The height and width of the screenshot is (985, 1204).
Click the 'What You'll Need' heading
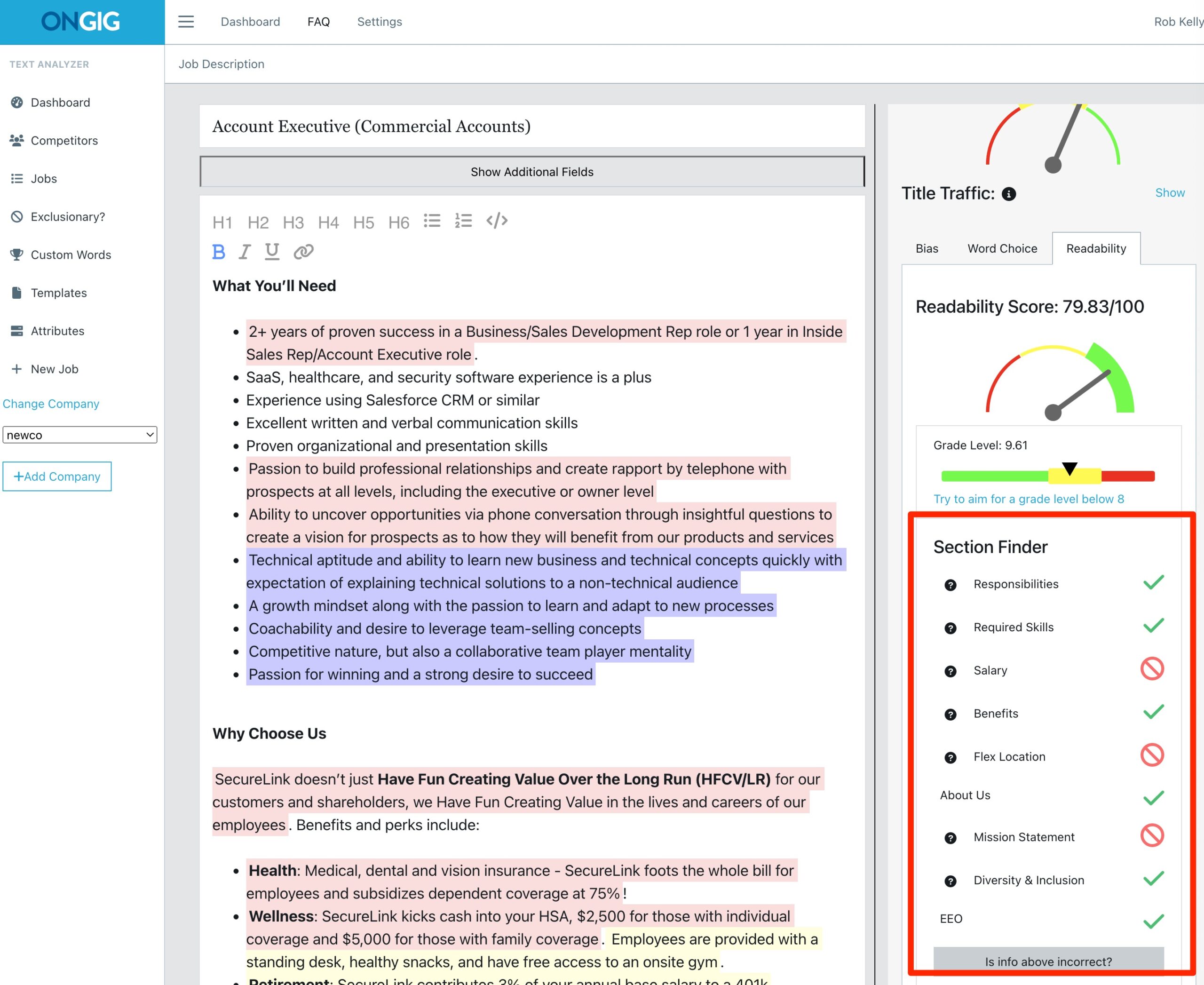coord(274,286)
